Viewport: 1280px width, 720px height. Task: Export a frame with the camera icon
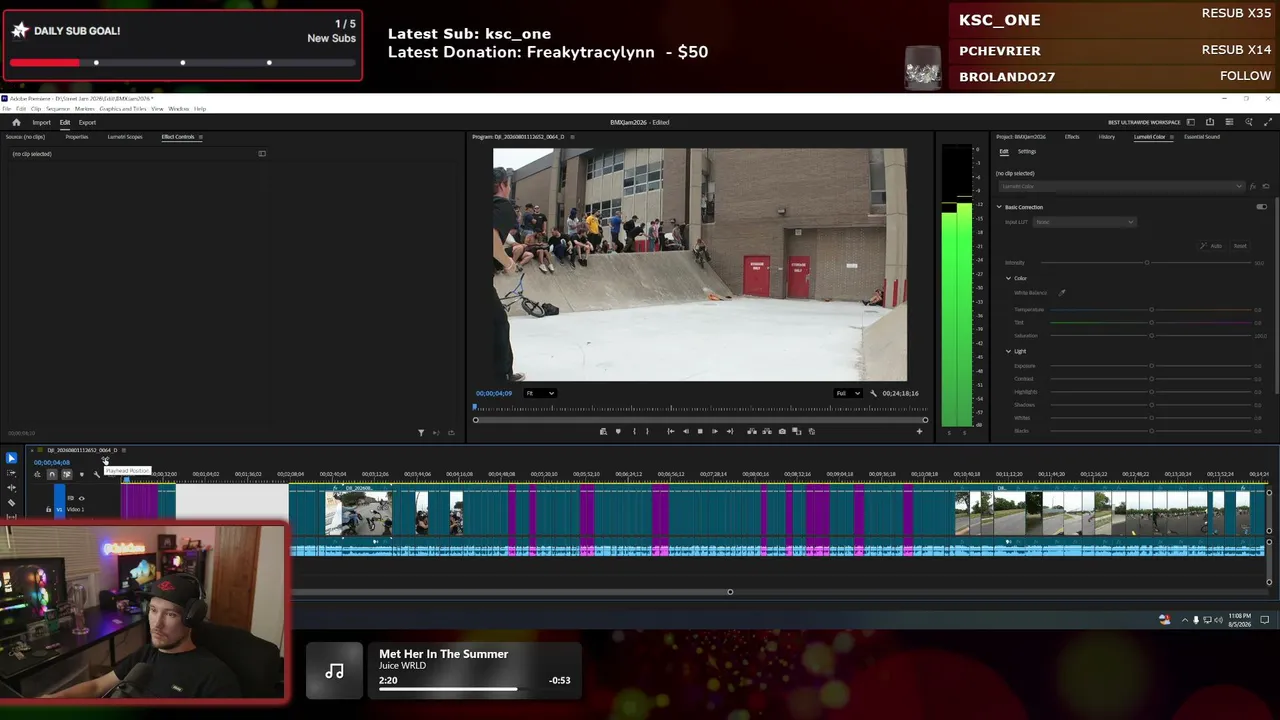click(x=782, y=431)
